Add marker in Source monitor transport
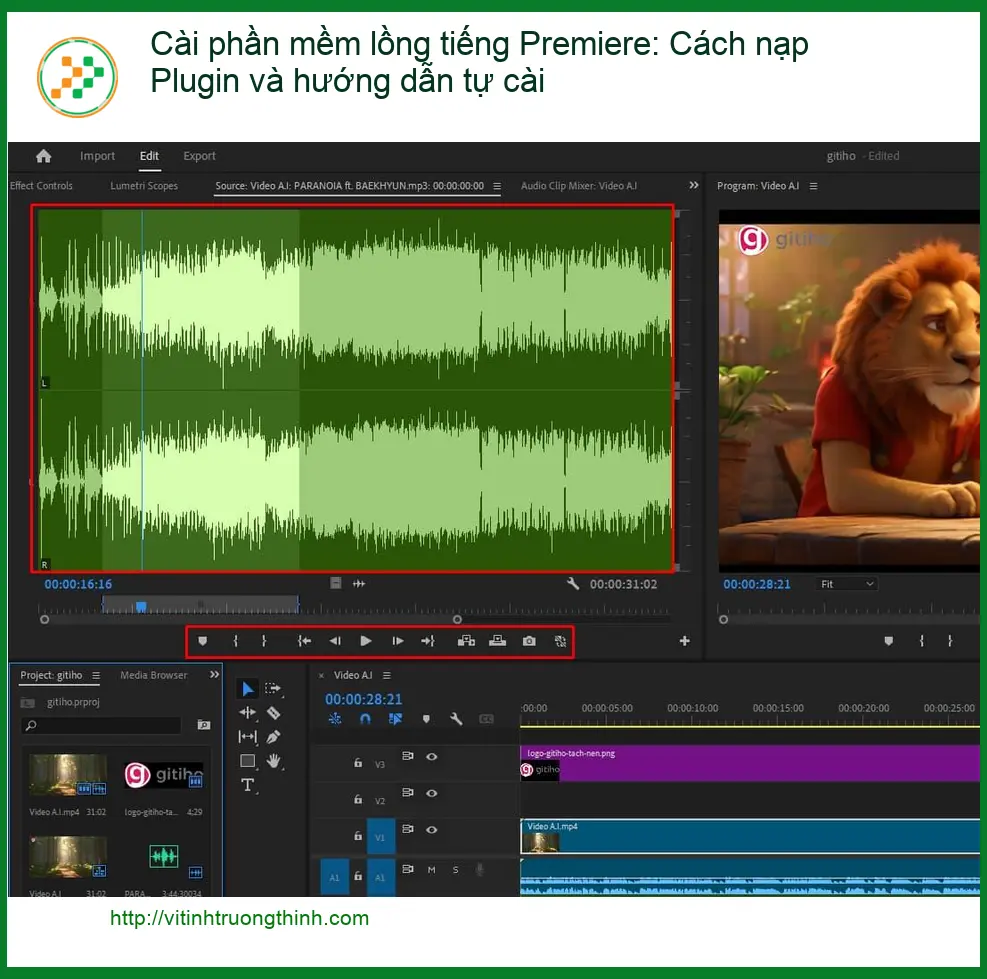 point(203,641)
